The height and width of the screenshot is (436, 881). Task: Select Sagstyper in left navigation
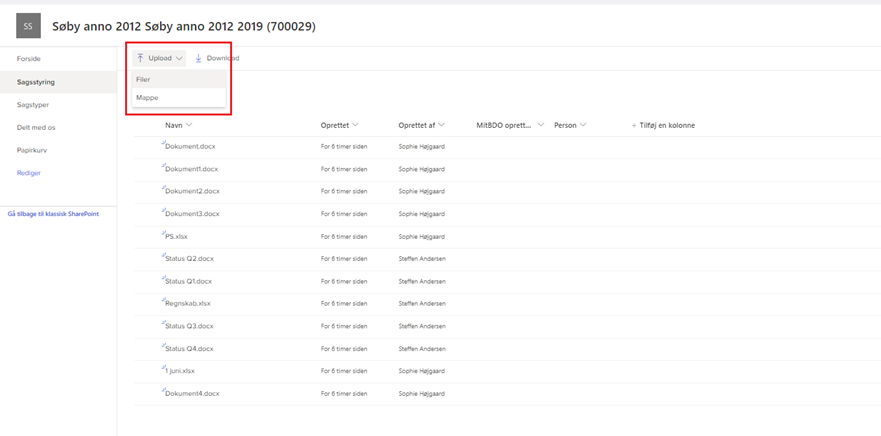tap(33, 105)
